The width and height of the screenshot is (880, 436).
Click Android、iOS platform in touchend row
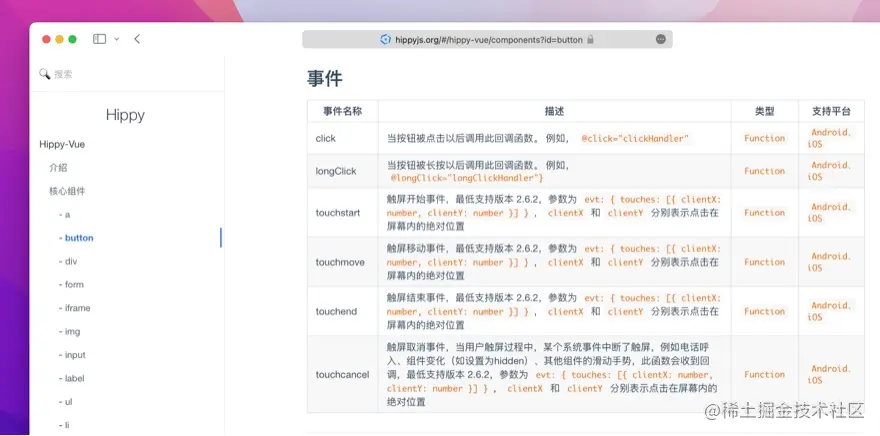(x=831, y=311)
